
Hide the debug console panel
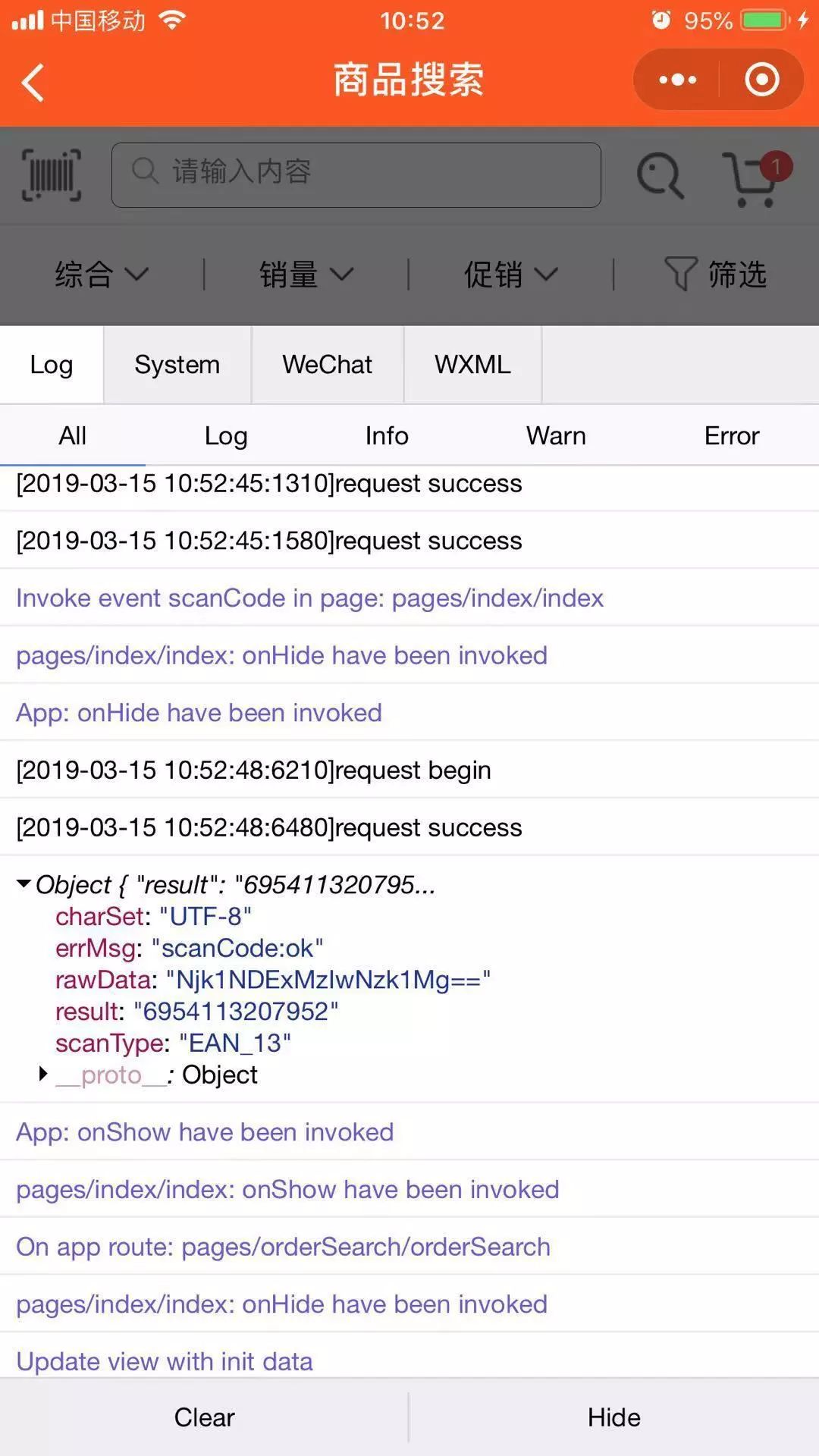614,1417
